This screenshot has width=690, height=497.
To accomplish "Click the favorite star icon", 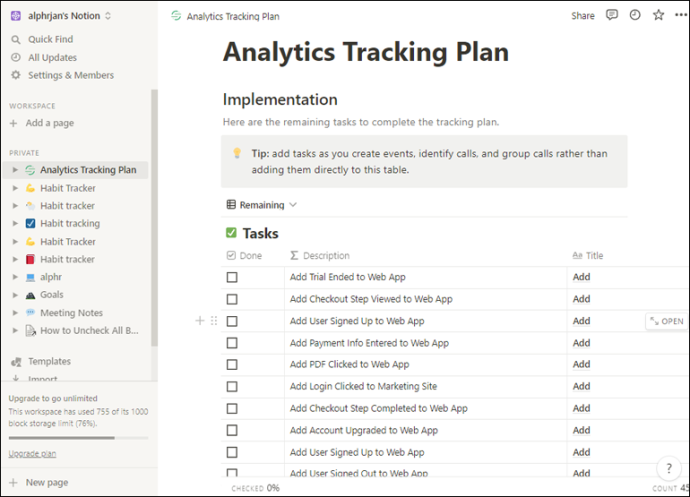I will 658,15.
